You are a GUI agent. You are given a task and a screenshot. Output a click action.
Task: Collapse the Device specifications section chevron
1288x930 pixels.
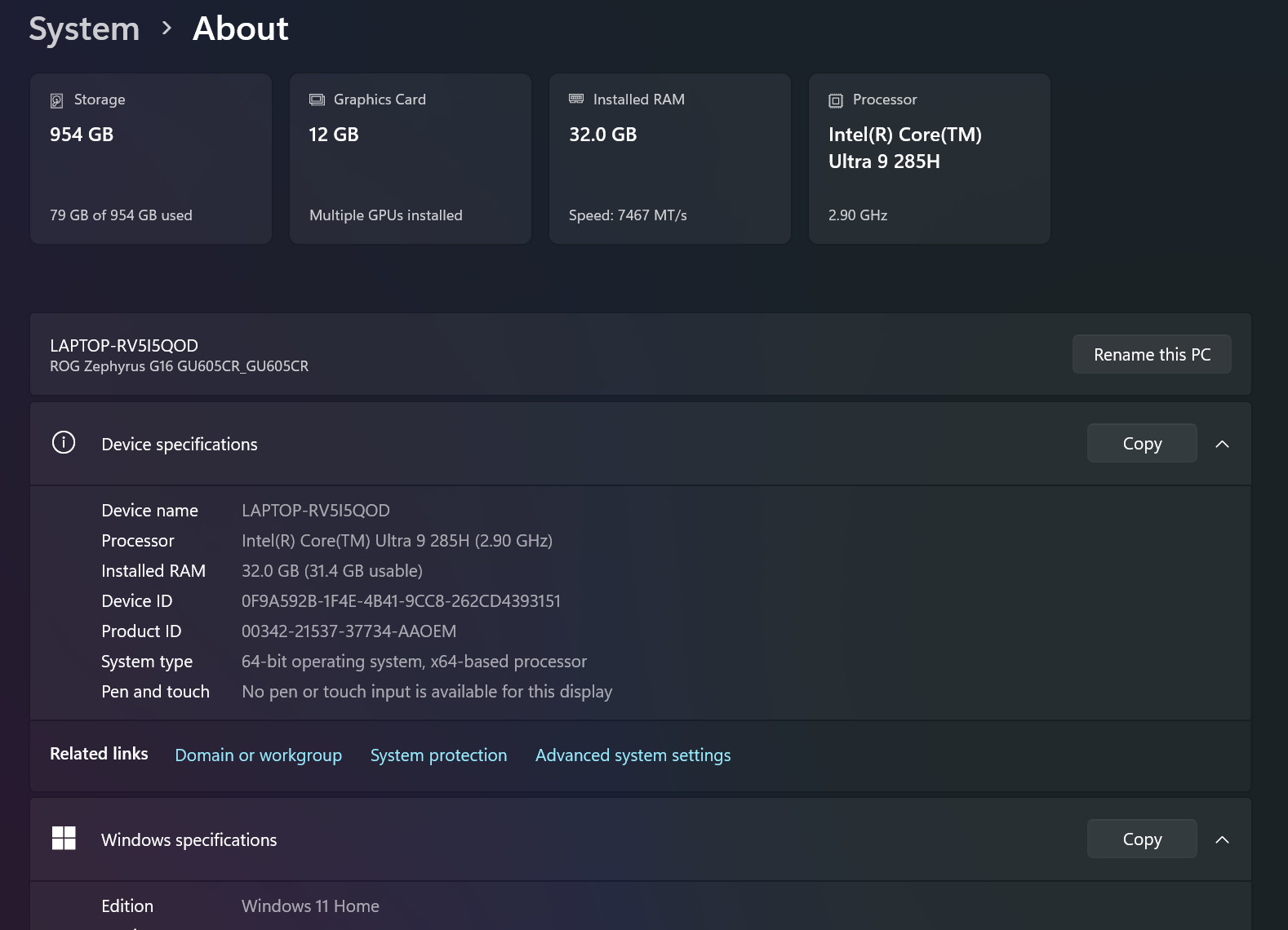click(x=1222, y=444)
